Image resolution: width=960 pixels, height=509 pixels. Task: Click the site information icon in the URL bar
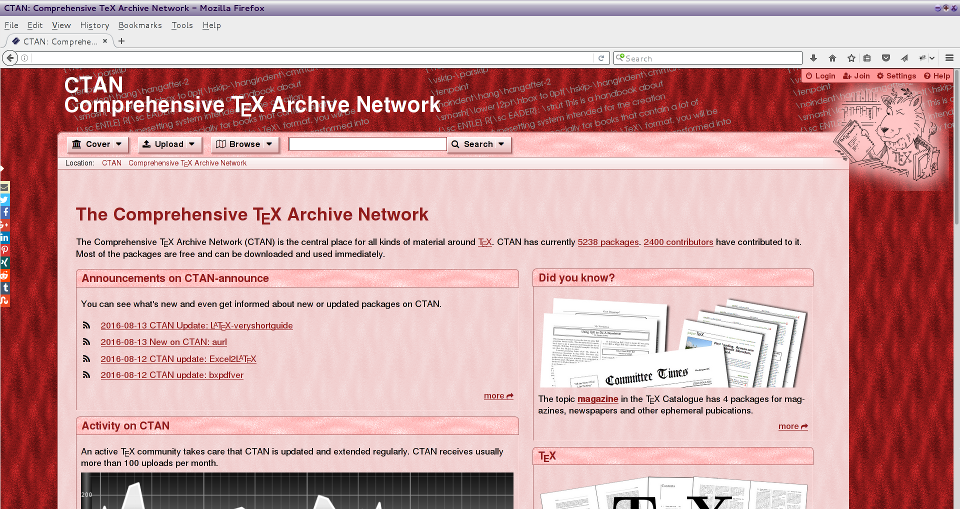[24, 58]
